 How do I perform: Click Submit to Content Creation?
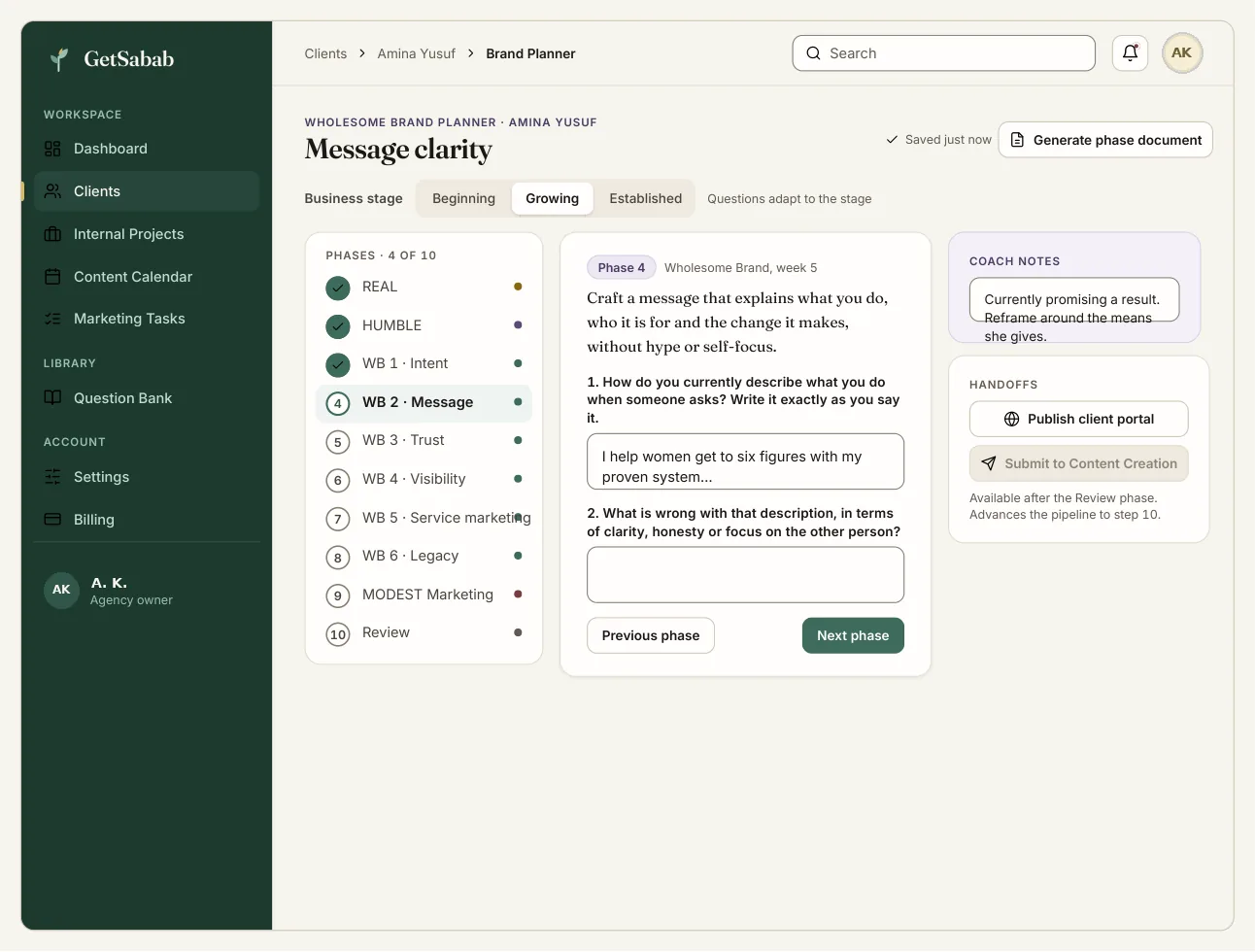(1078, 463)
